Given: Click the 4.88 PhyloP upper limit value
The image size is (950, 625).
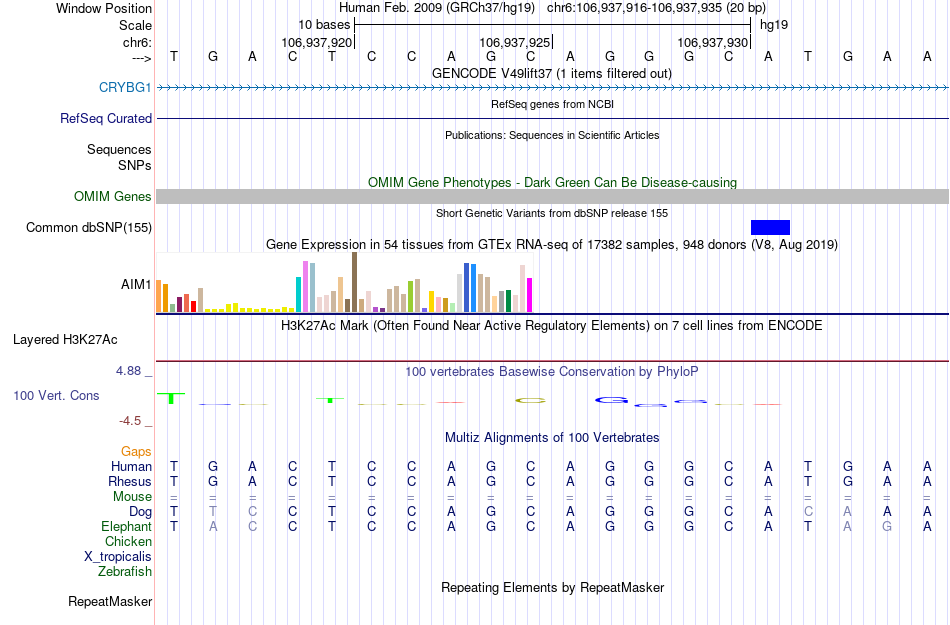Looking at the screenshot, I should coord(128,371).
